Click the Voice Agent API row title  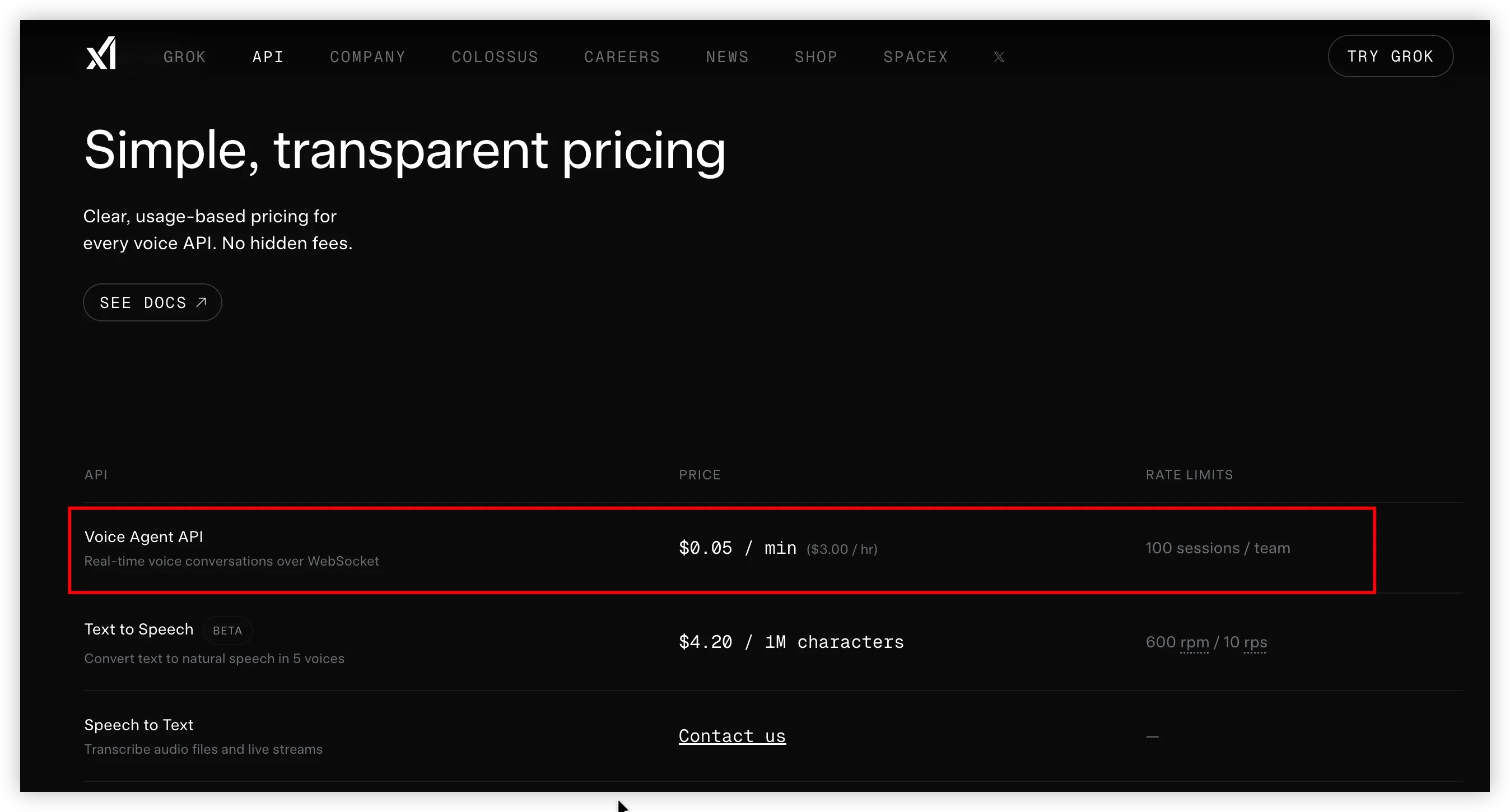[143, 536]
